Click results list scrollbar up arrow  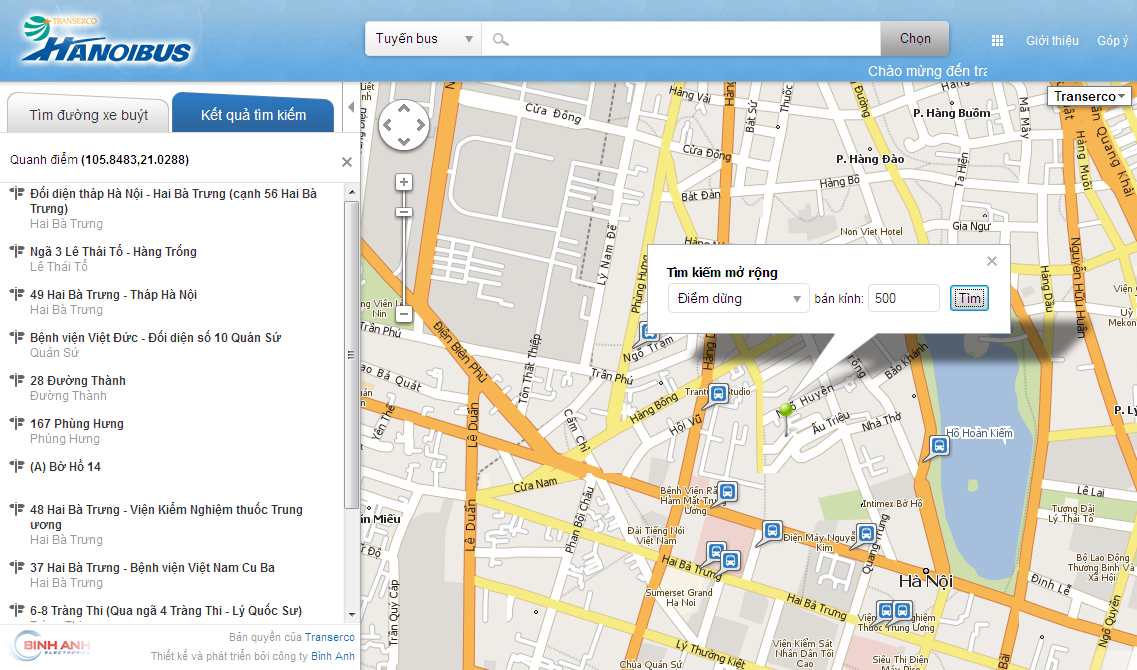click(x=352, y=193)
